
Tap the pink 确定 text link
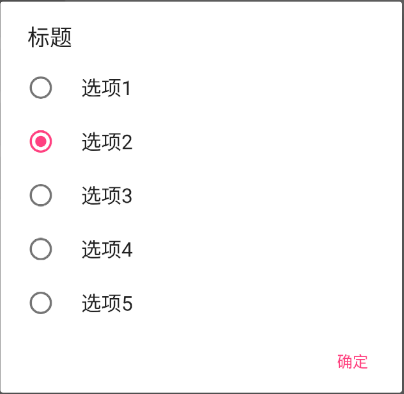click(x=352, y=362)
